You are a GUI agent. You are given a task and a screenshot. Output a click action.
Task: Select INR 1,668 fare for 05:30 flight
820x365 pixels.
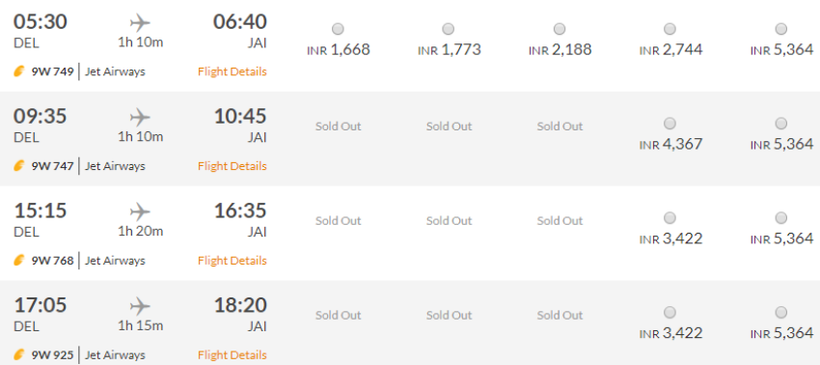(338, 29)
